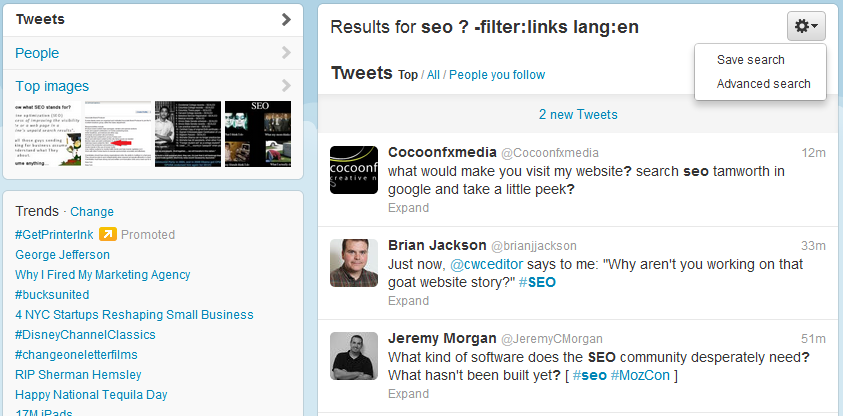Open the SEO collage top image thumbnail
The width and height of the screenshot is (843, 416).
[258, 134]
